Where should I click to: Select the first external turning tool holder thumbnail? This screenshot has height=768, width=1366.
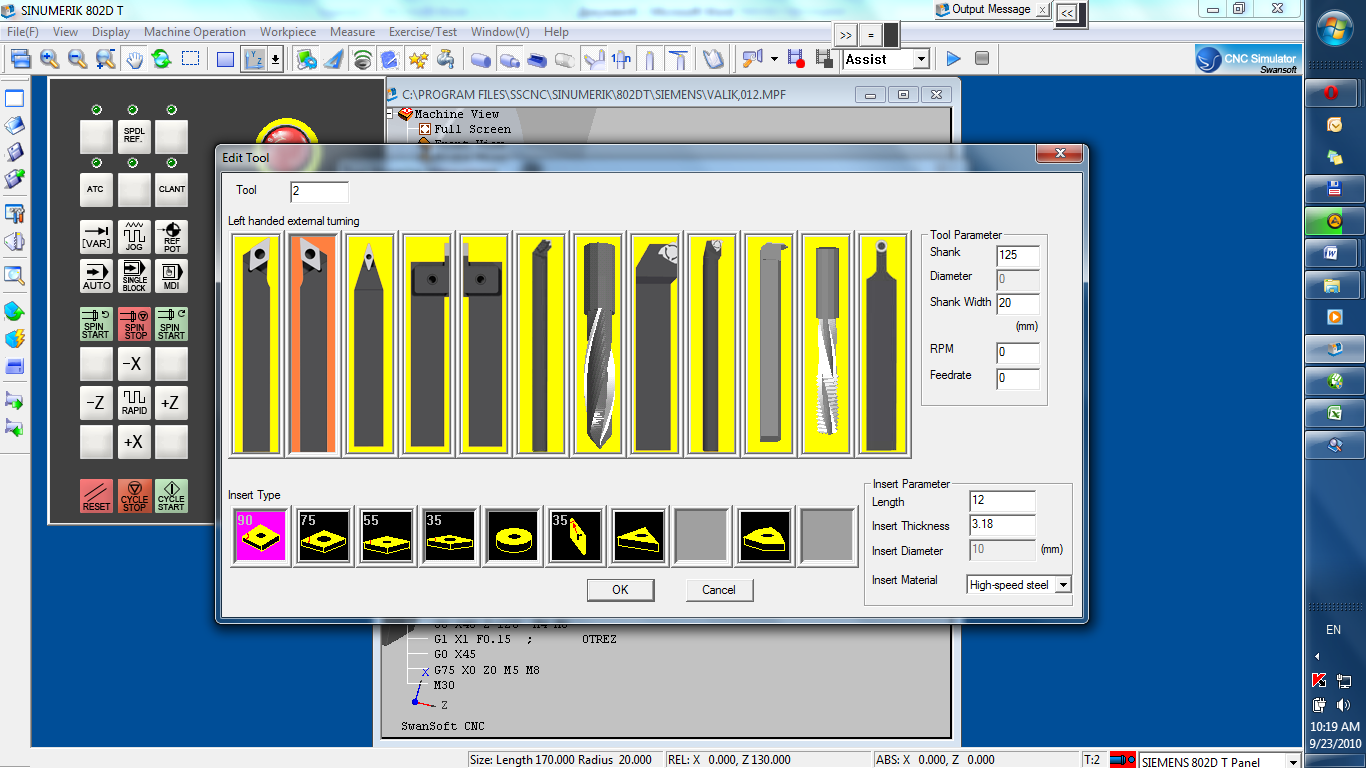click(x=255, y=345)
